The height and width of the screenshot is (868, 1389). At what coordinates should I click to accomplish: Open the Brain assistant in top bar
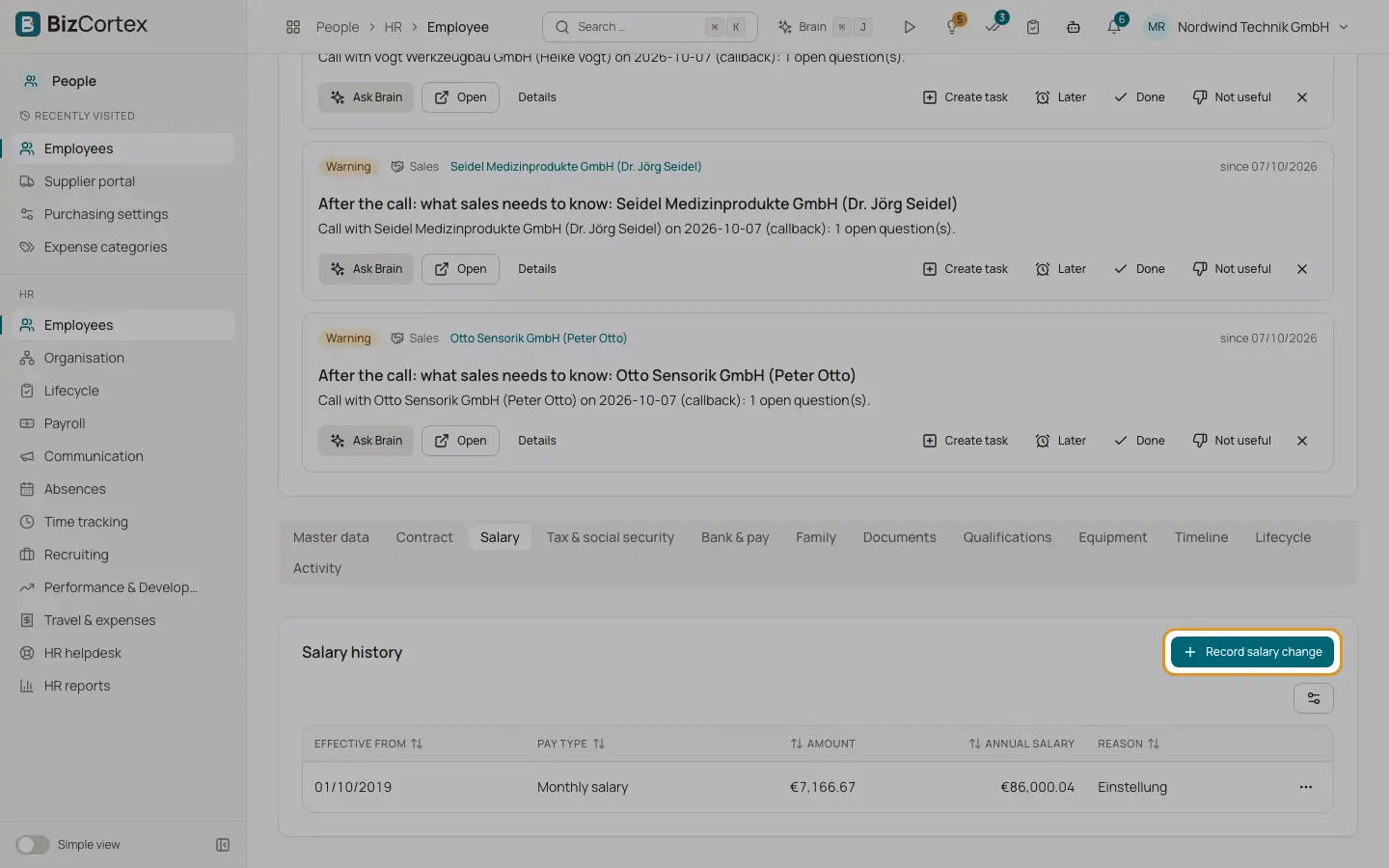[x=825, y=27]
